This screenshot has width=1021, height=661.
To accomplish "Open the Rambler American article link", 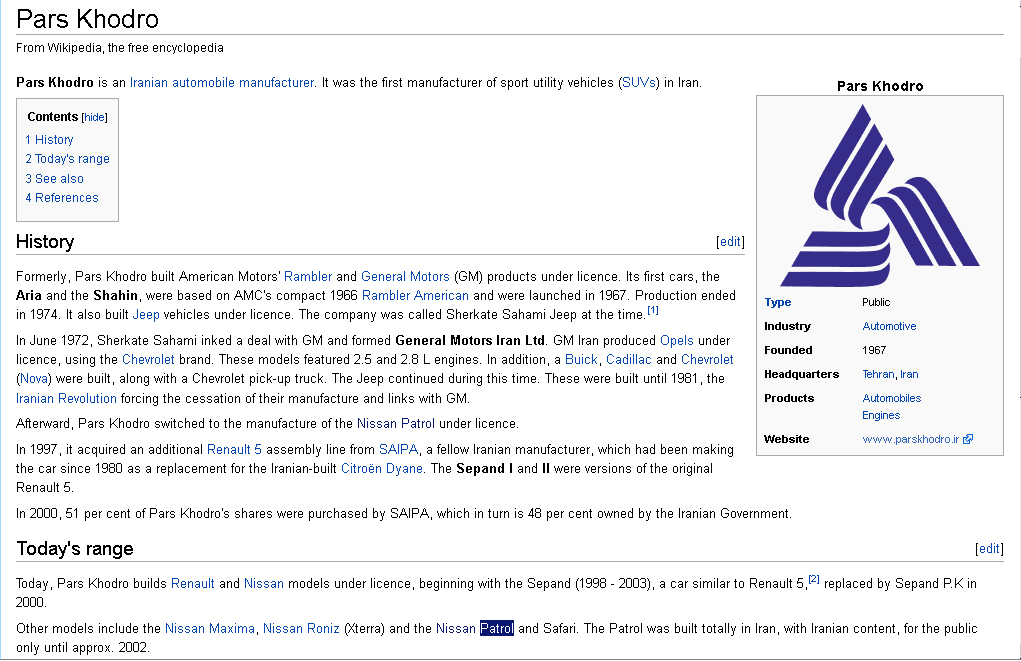I will (x=415, y=295).
